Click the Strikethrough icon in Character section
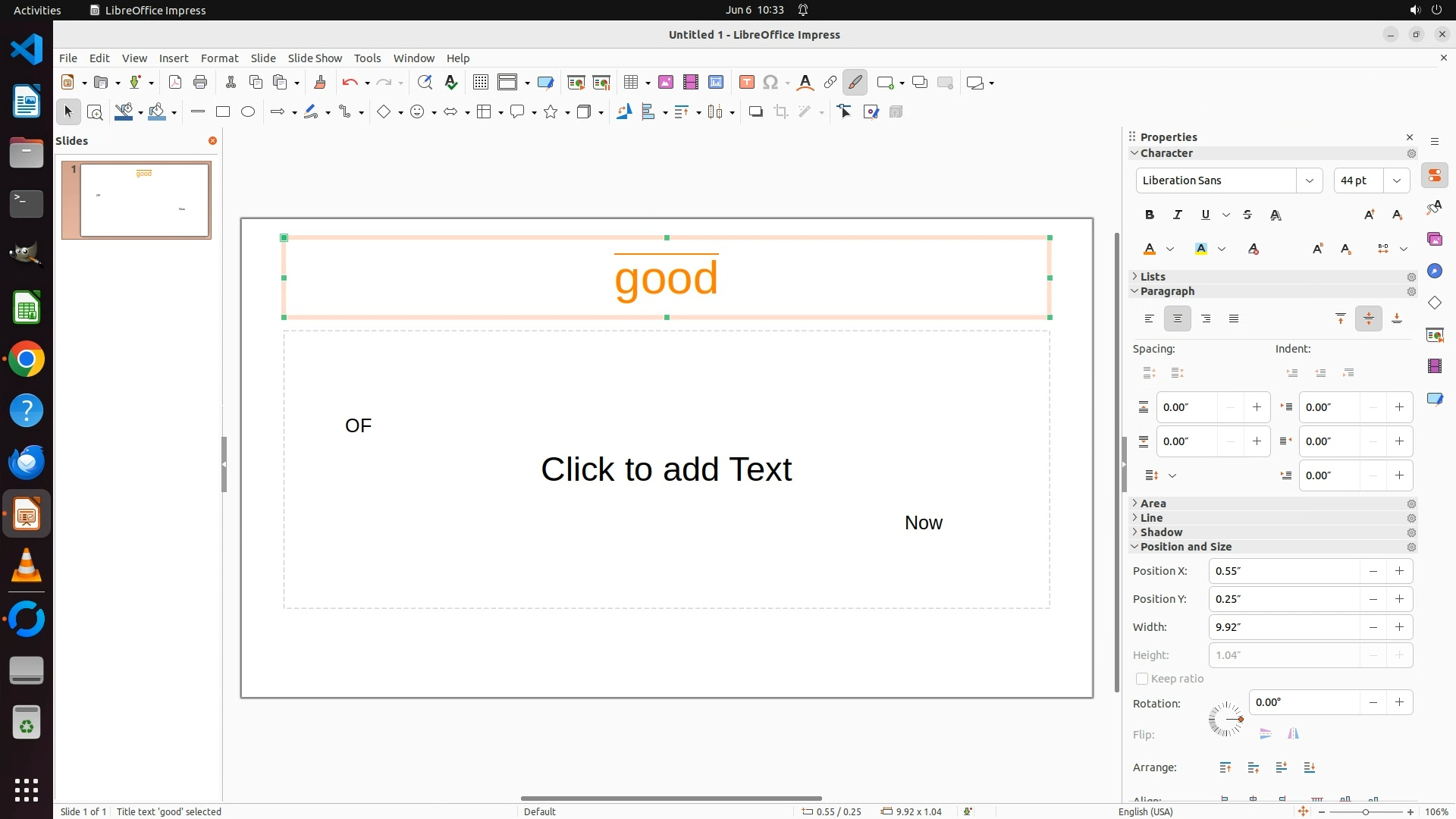This screenshot has height=819, width=1456. [x=1247, y=215]
